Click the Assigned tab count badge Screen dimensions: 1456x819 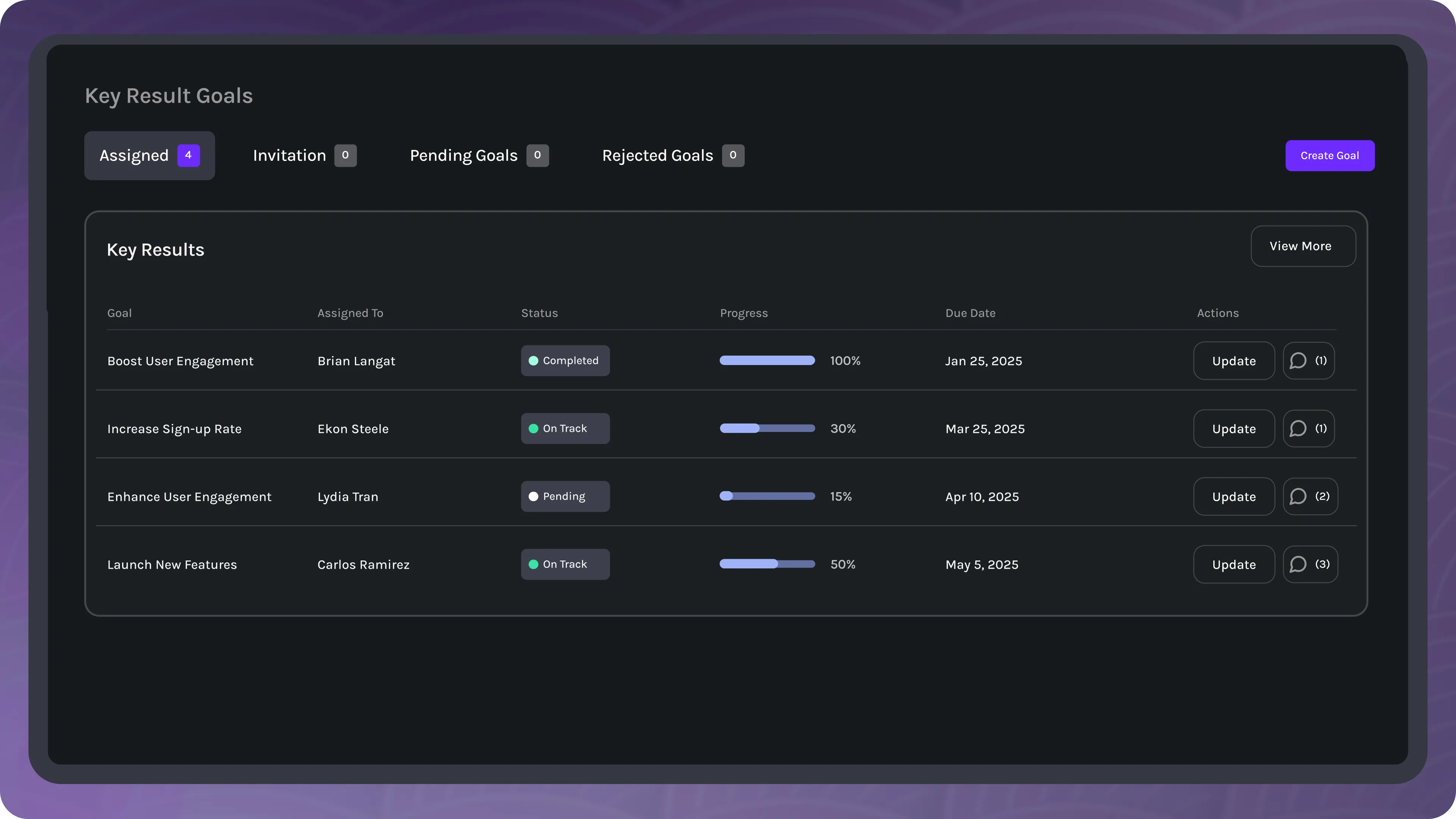point(188,155)
